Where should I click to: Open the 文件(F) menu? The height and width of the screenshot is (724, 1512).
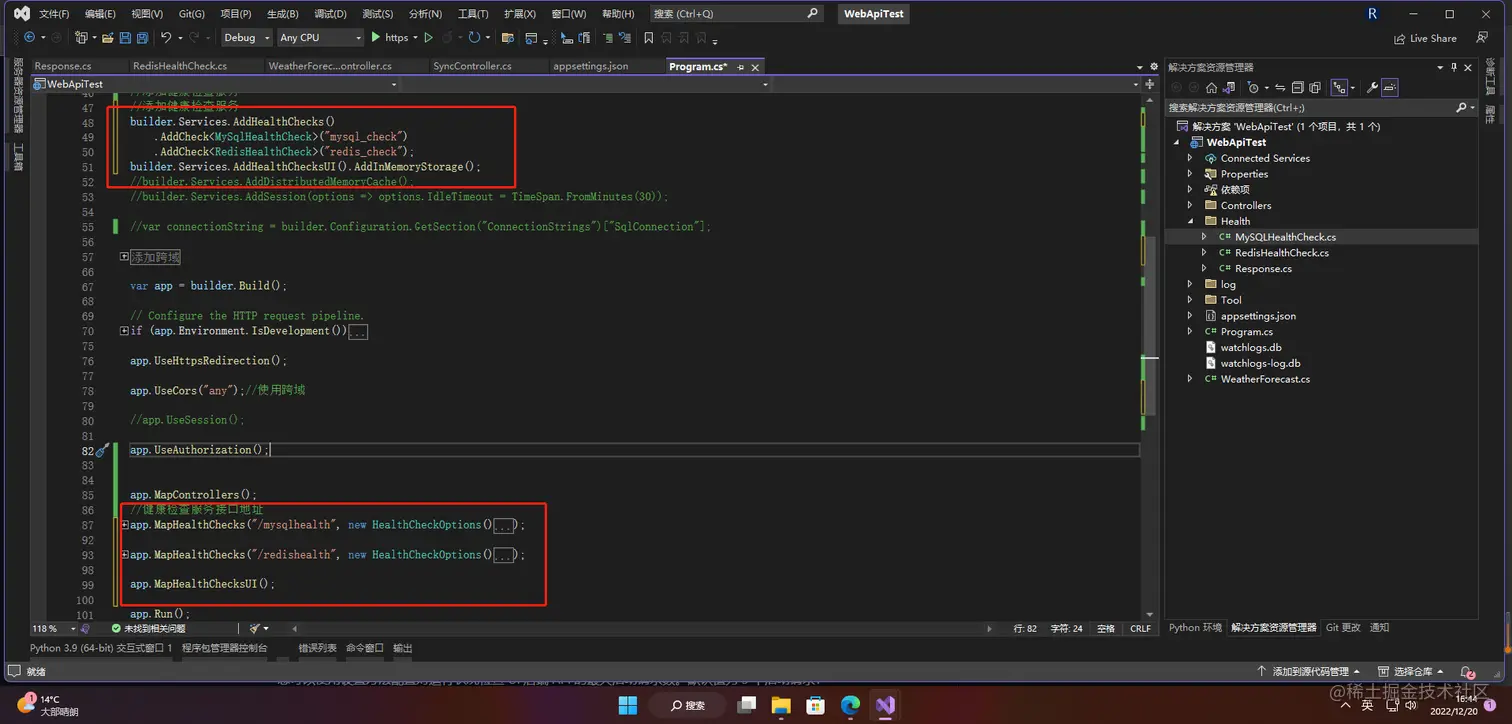[x=54, y=14]
